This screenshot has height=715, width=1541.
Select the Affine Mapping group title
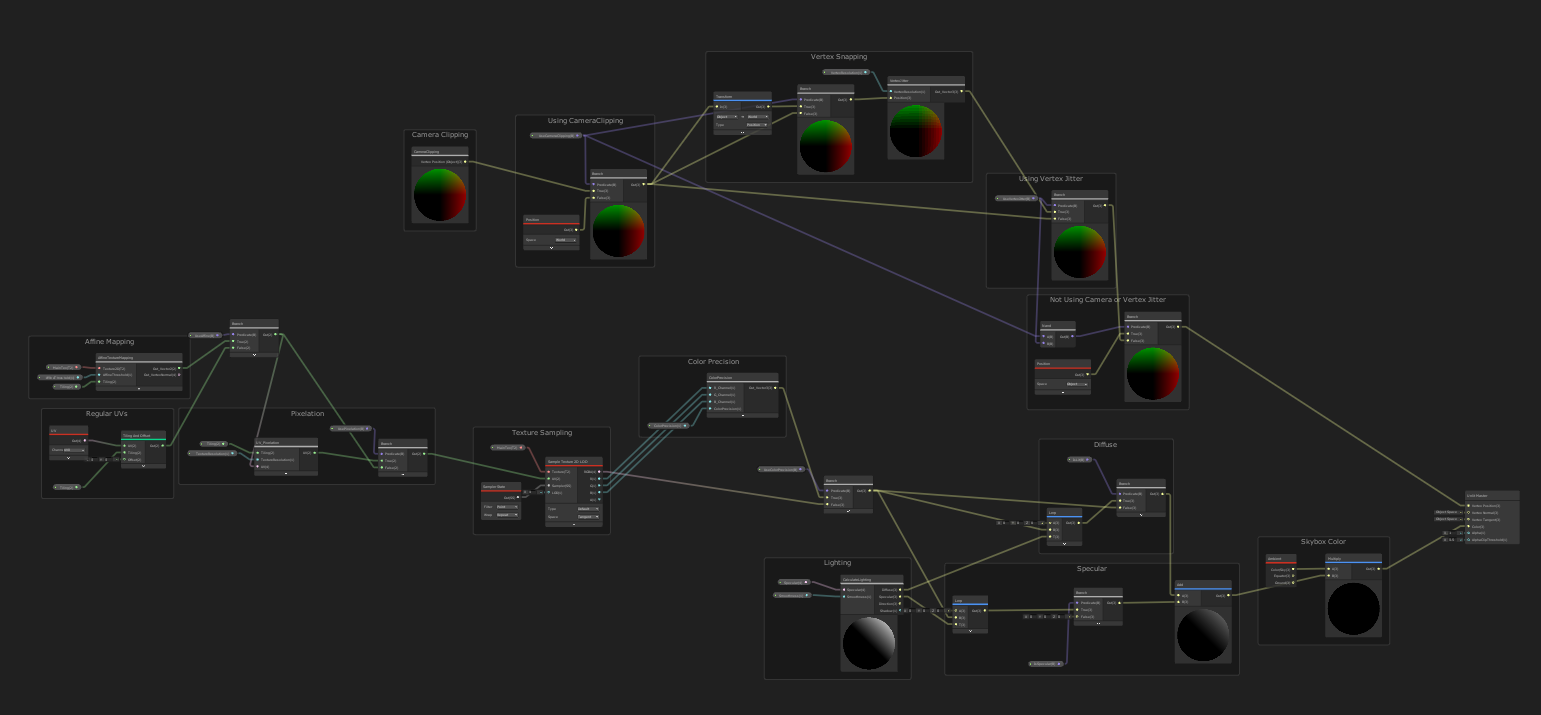(109, 342)
